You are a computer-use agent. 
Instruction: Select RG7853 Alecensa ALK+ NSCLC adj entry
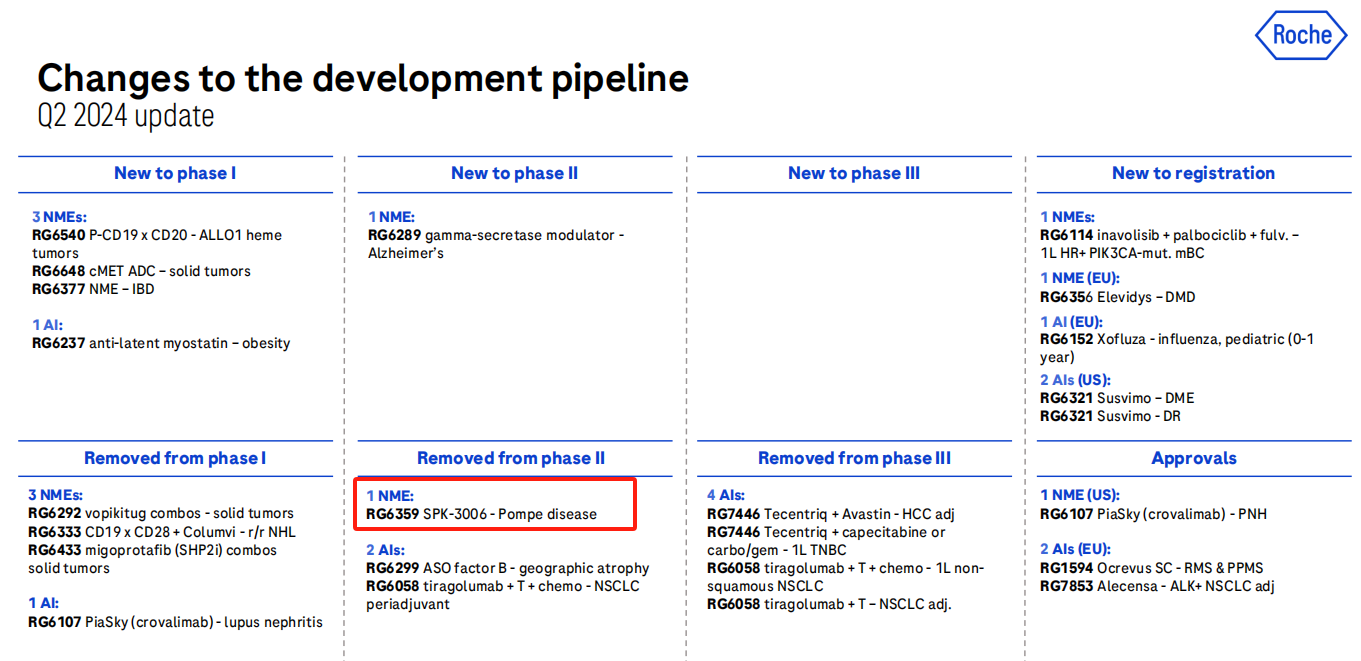tap(1157, 586)
